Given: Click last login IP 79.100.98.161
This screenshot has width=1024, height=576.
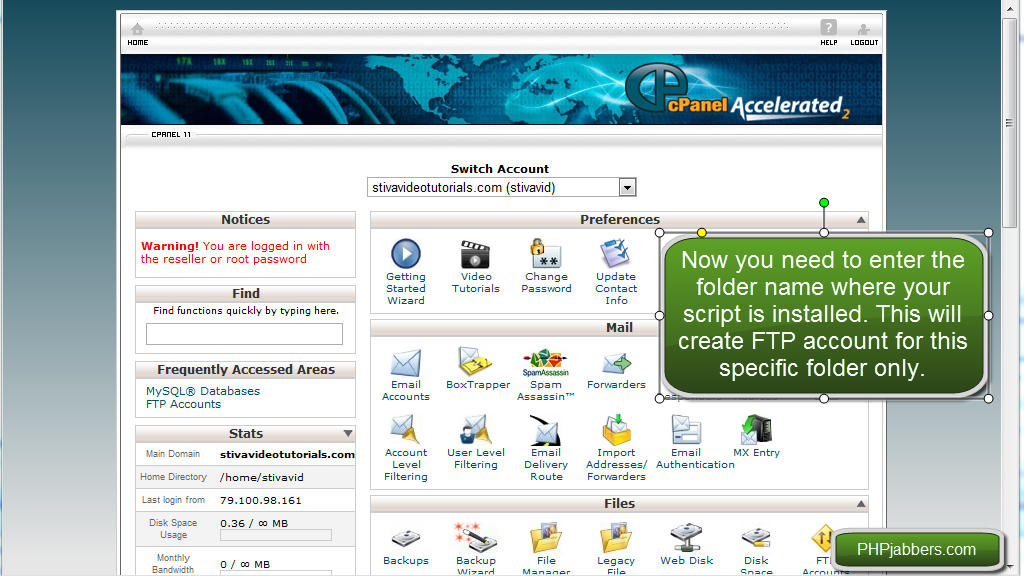Looking at the screenshot, I should tap(261, 501).
